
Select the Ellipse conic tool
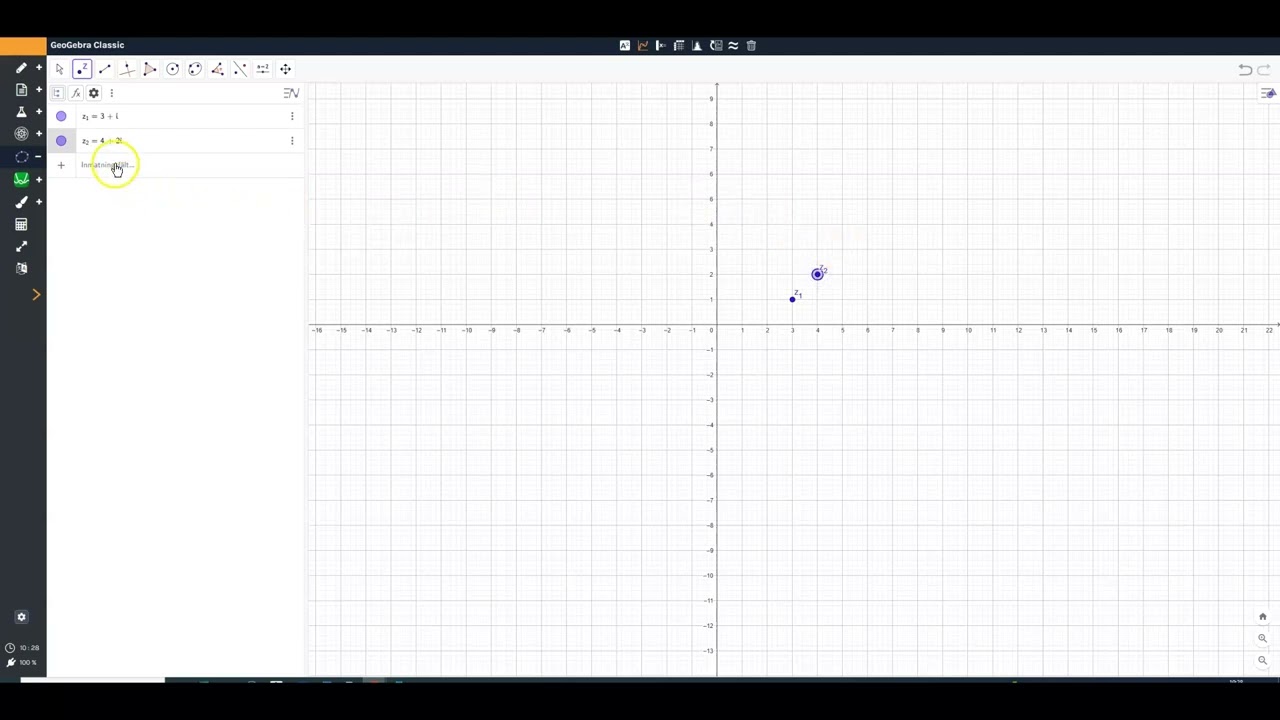pos(195,69)
